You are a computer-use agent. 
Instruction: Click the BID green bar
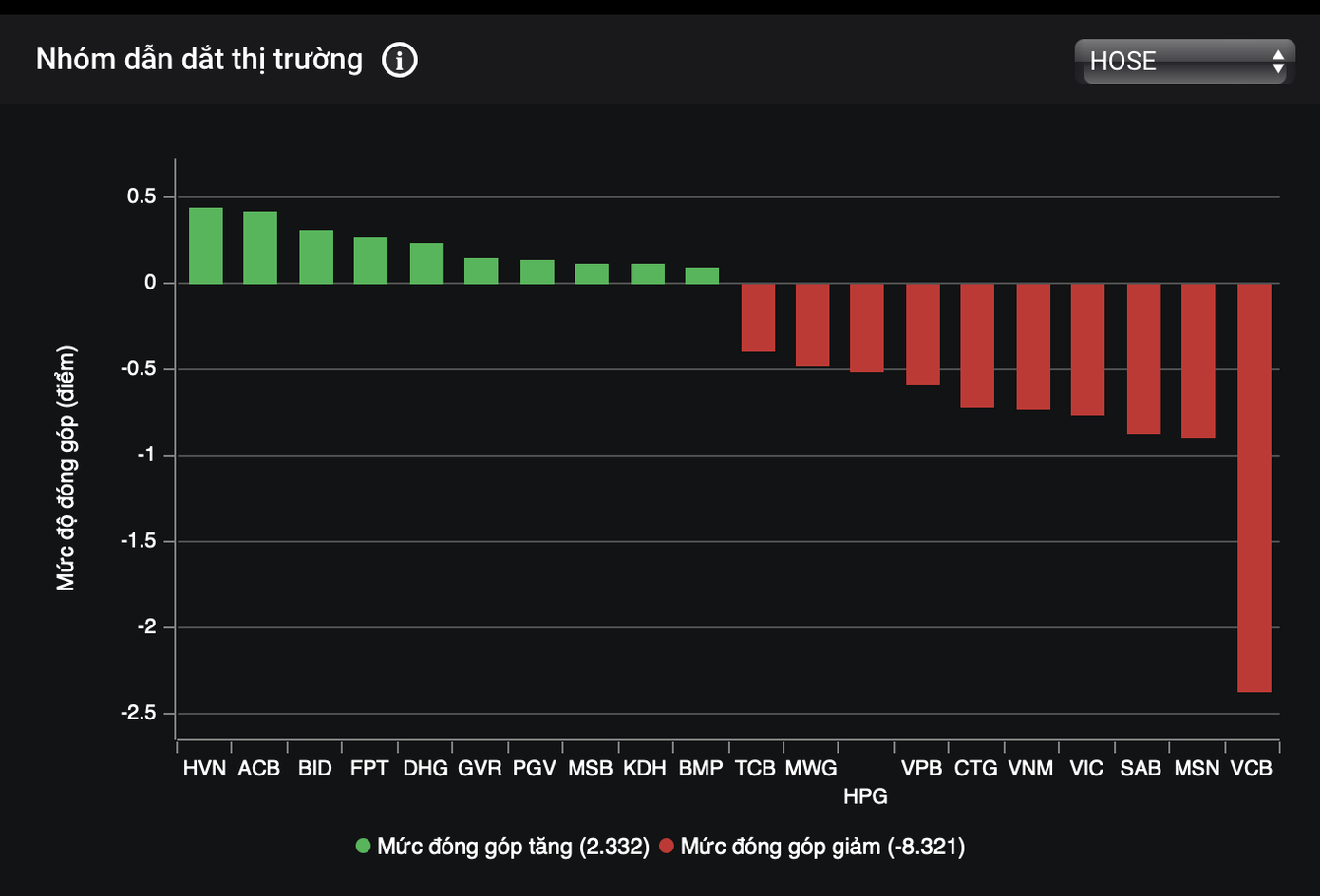tap(316, 257)
